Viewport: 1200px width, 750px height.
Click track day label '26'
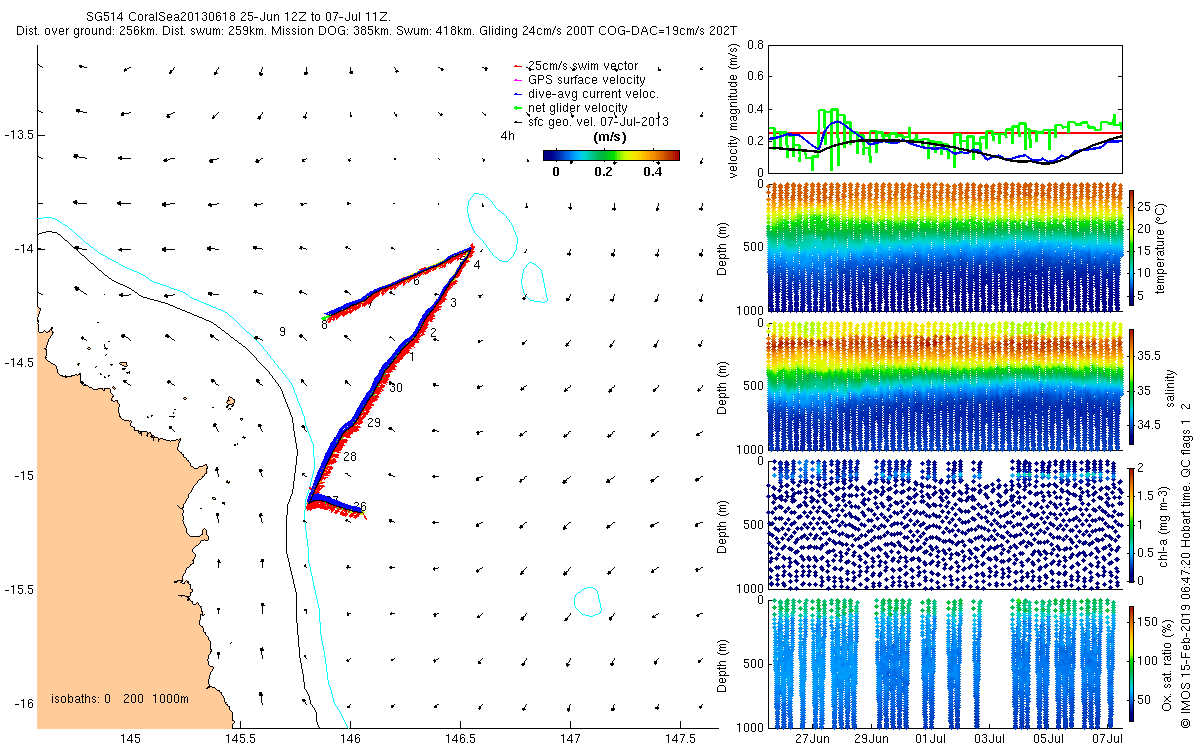pyautogui.click(x=360, y=507)
